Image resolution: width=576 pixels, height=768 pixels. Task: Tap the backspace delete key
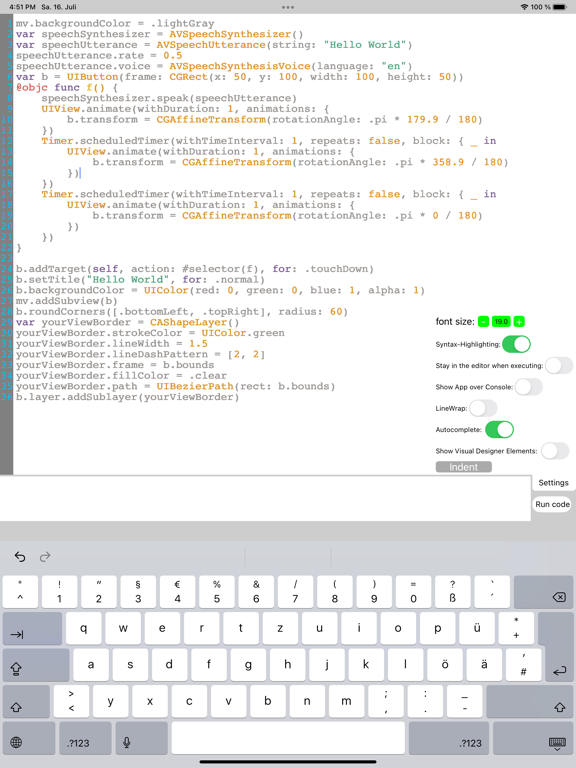[x=543, y=592]
